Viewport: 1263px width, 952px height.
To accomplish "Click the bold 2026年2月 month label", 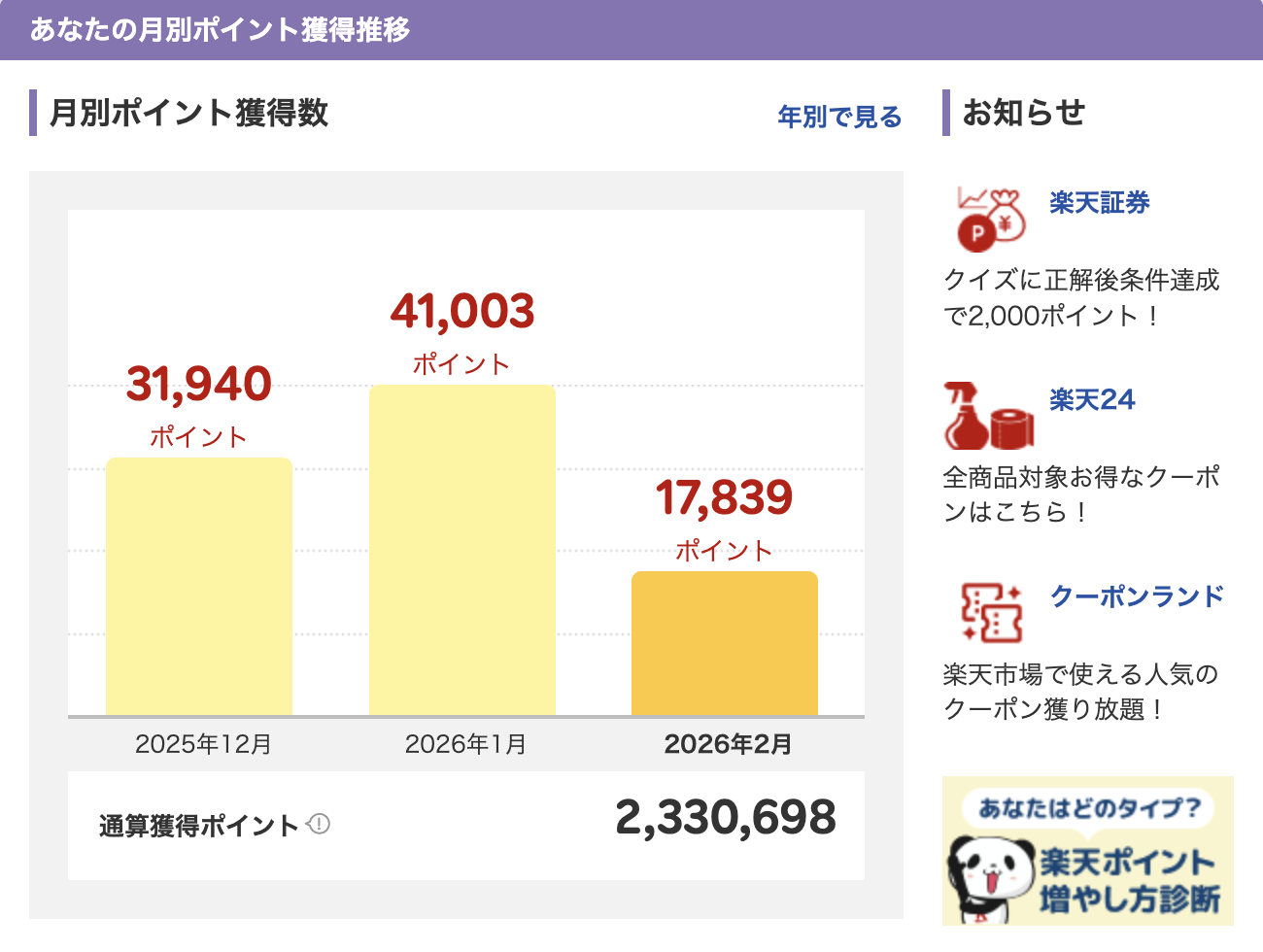I will coord(727,743).
